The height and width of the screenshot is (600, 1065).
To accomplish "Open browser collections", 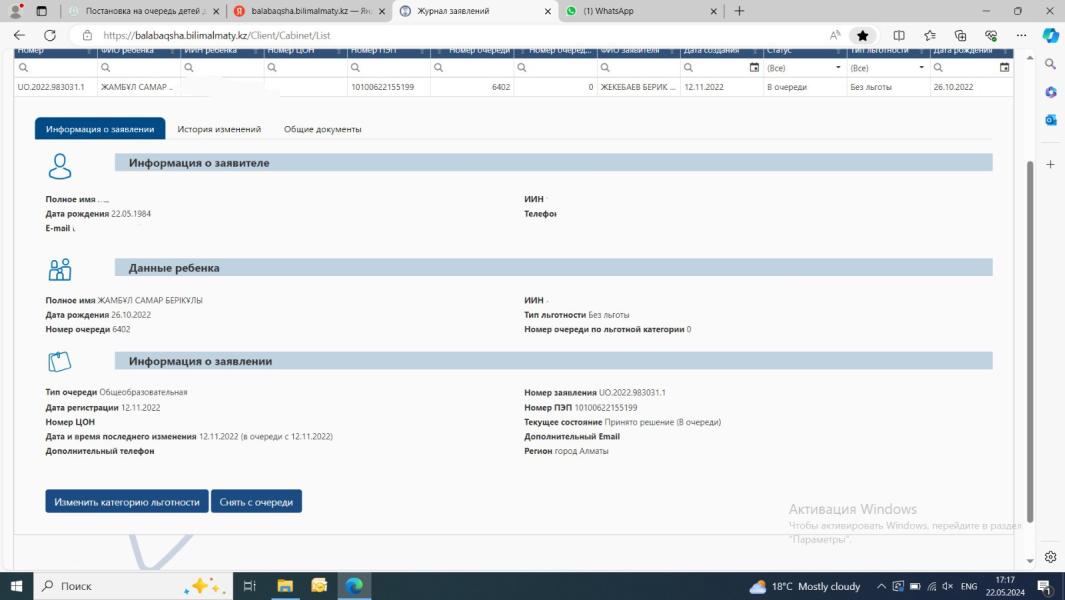I will pos(960,35).
